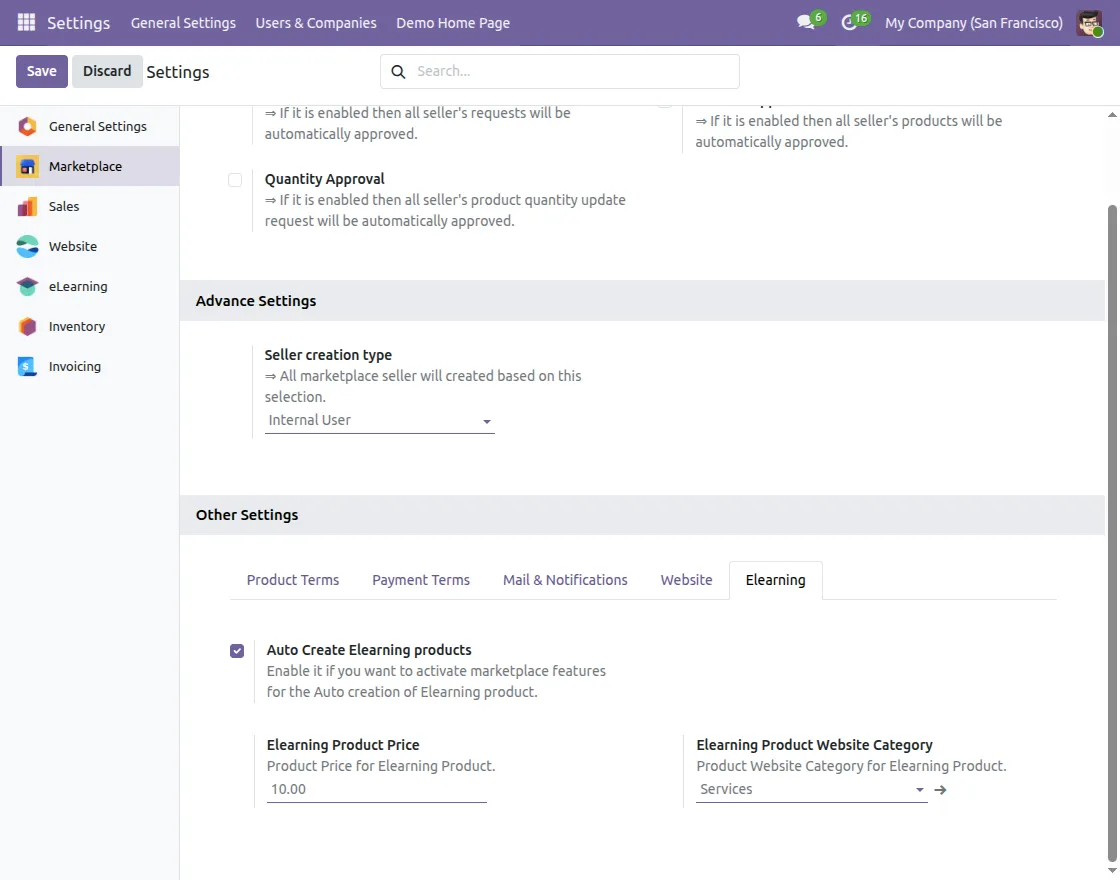Open the Users & Companies menu

[316, 23]
